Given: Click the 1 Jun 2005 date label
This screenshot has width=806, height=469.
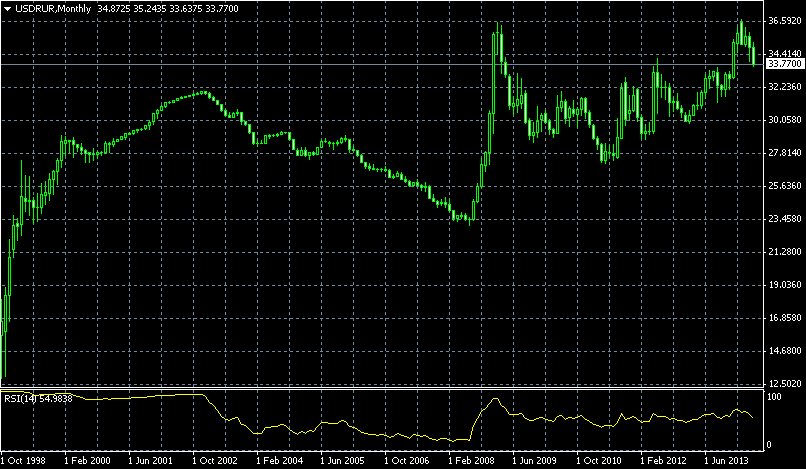Looking at the screenshot, I should pos(344,459).
